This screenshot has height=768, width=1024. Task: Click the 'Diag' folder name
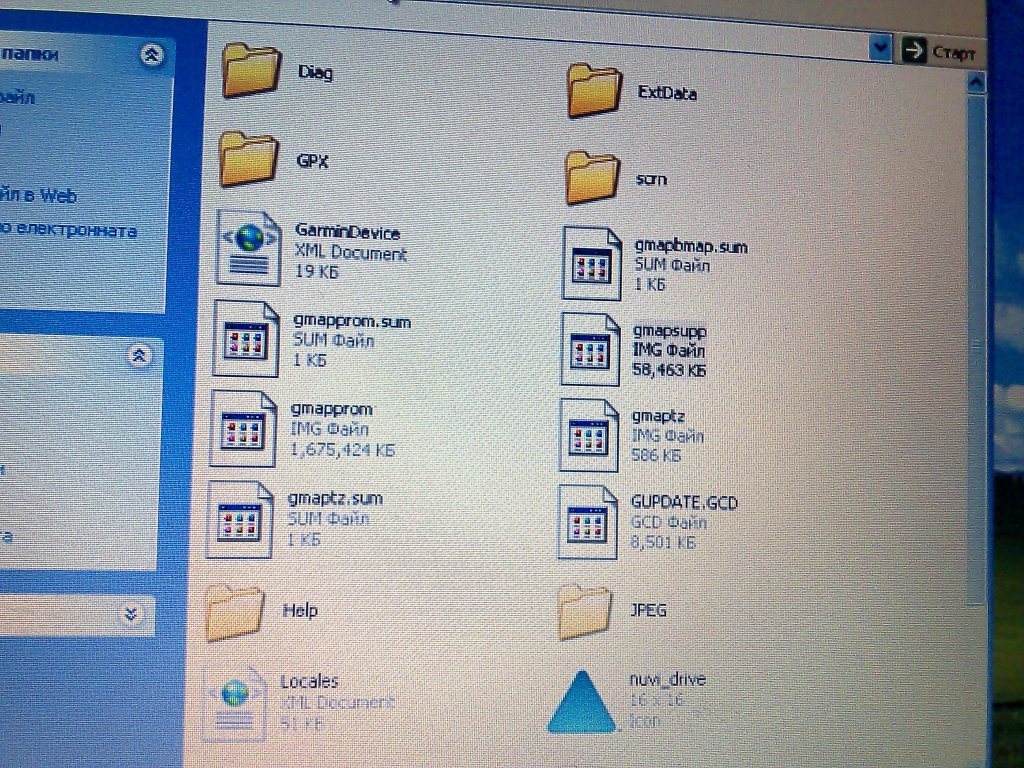[315, 72]
